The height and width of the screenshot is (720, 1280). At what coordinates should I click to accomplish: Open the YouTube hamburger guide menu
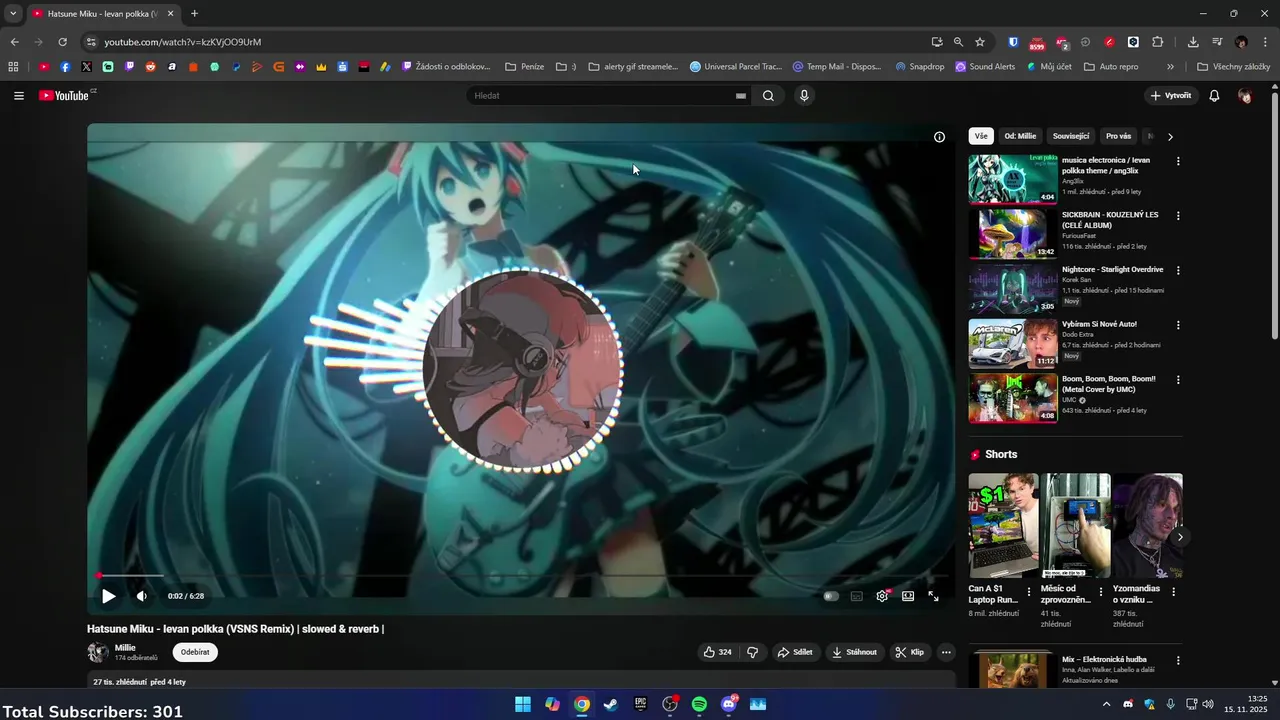[x=19, y=96]
